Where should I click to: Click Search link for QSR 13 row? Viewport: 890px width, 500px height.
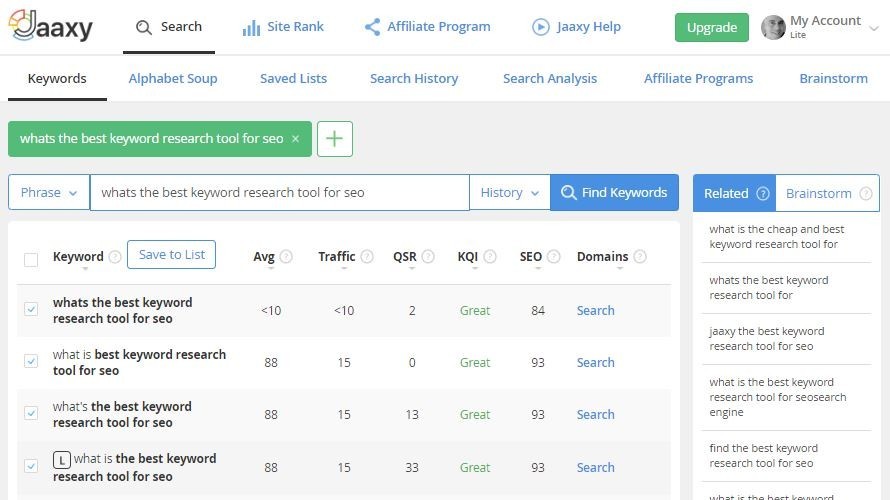595,415
